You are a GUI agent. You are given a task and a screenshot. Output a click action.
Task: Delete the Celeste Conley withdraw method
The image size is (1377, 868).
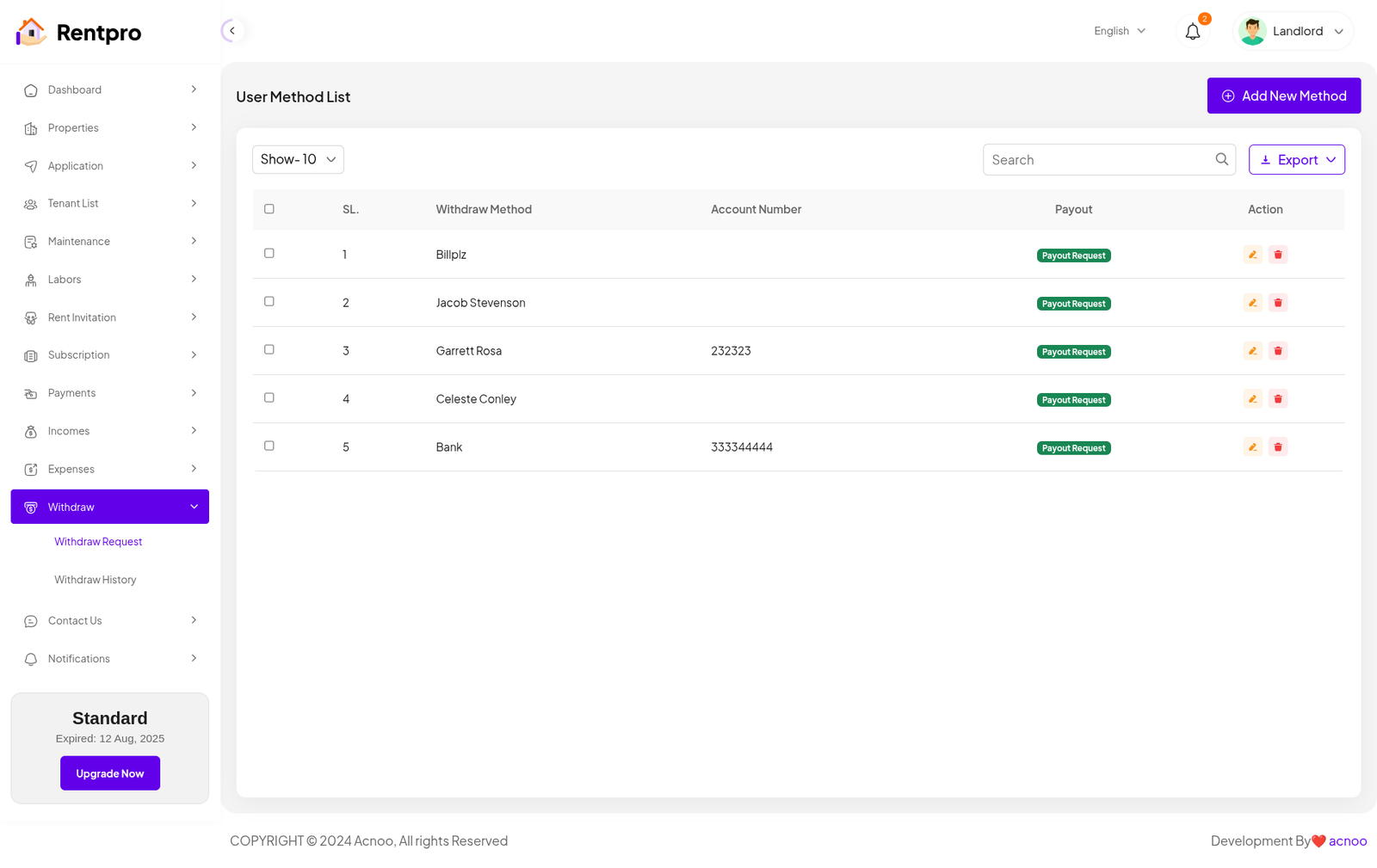pyautogui.click(x=1278, y=399)
